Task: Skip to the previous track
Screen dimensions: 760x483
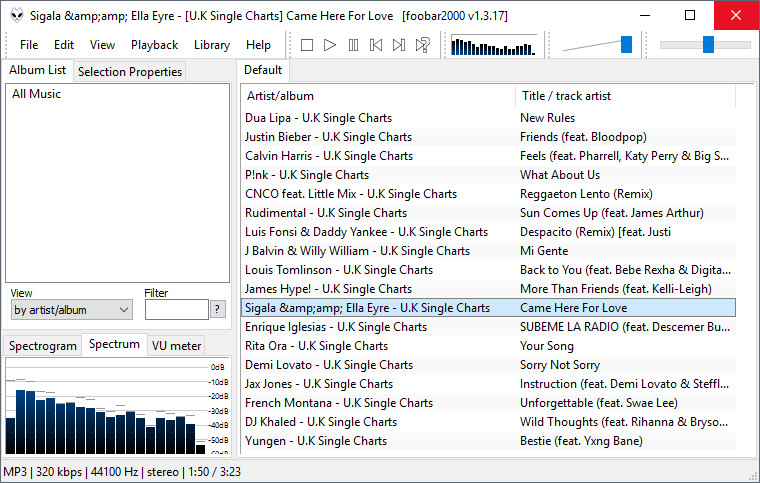Action: [376, 45]
